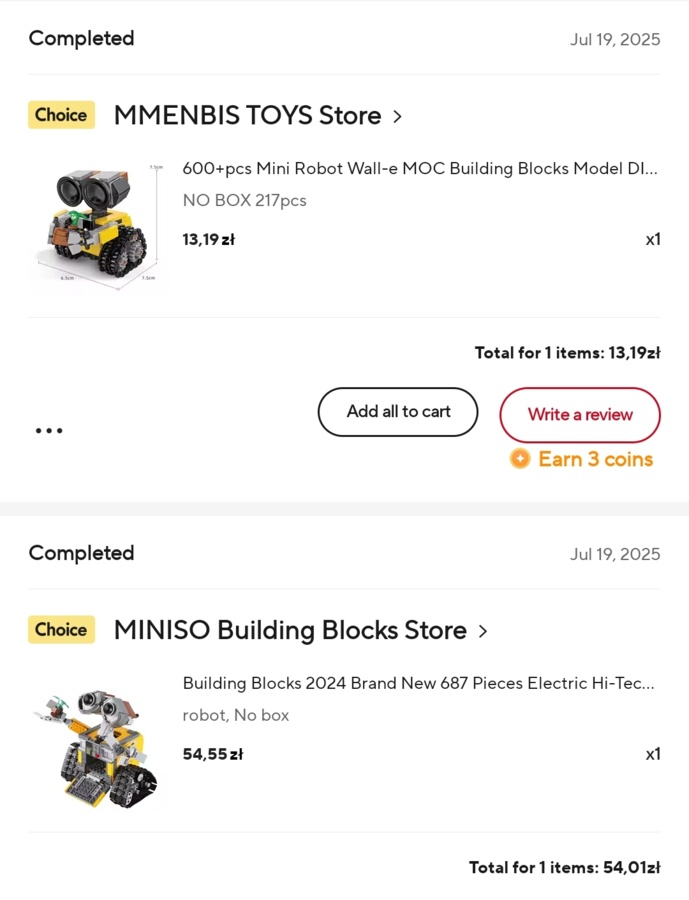The image size is (689, 900).
Task: Open the MMENBIS TOYS Store page
Action: click(247, 116)
